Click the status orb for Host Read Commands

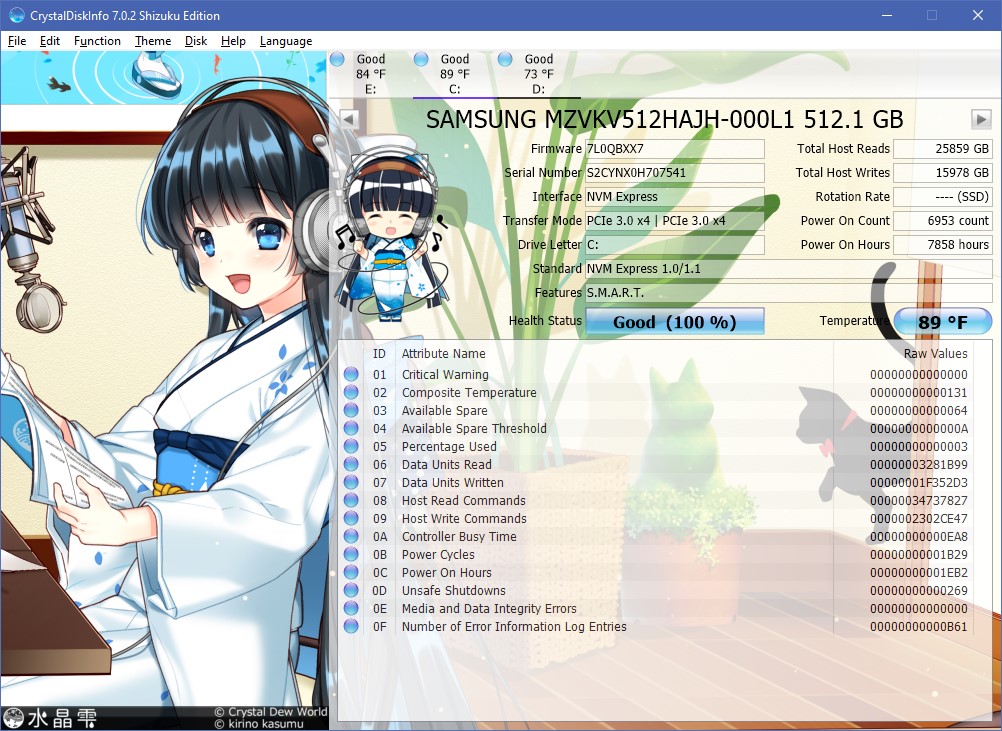(x=351, y=500)
